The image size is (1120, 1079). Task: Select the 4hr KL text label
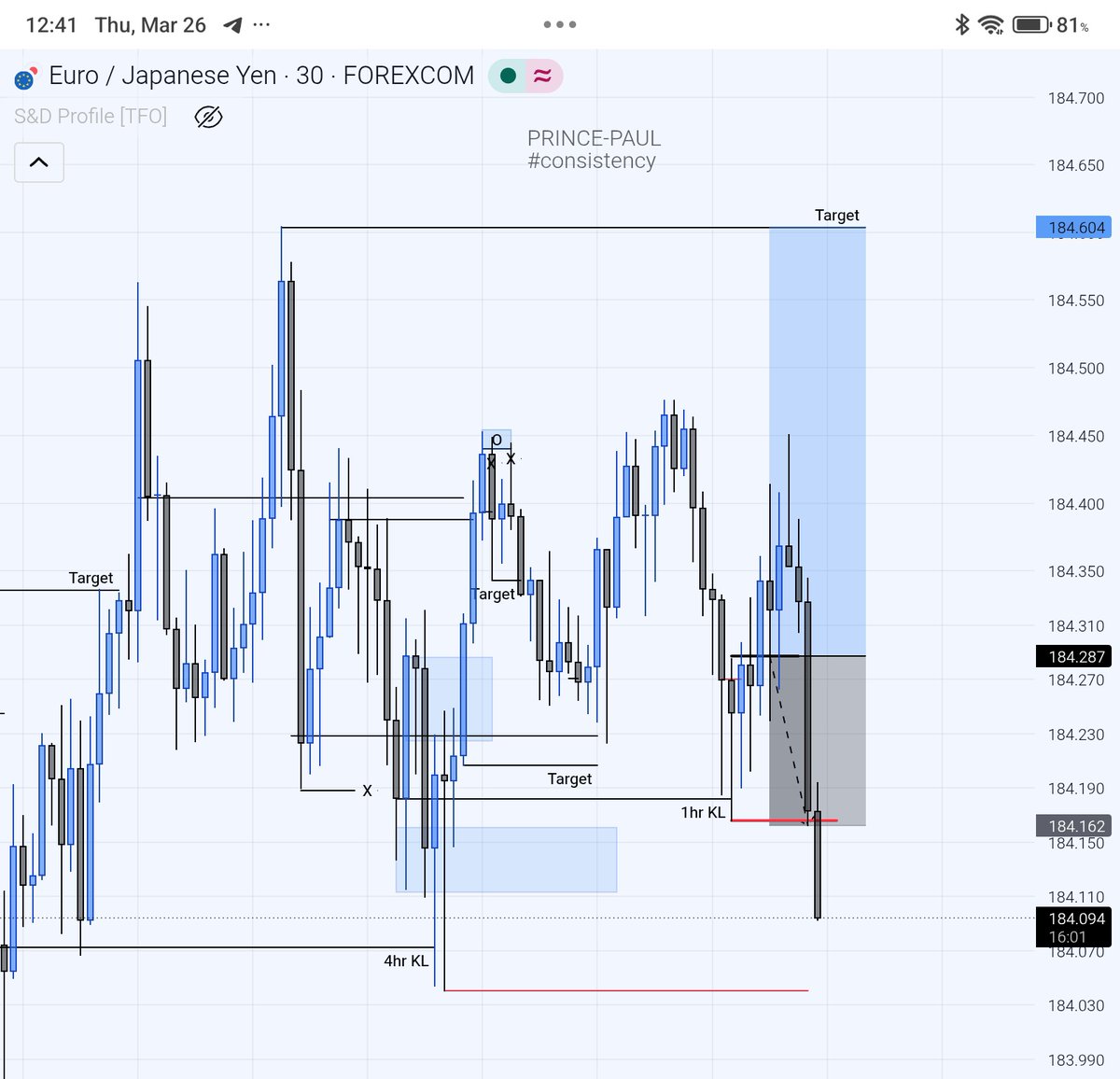click(406, 960)
